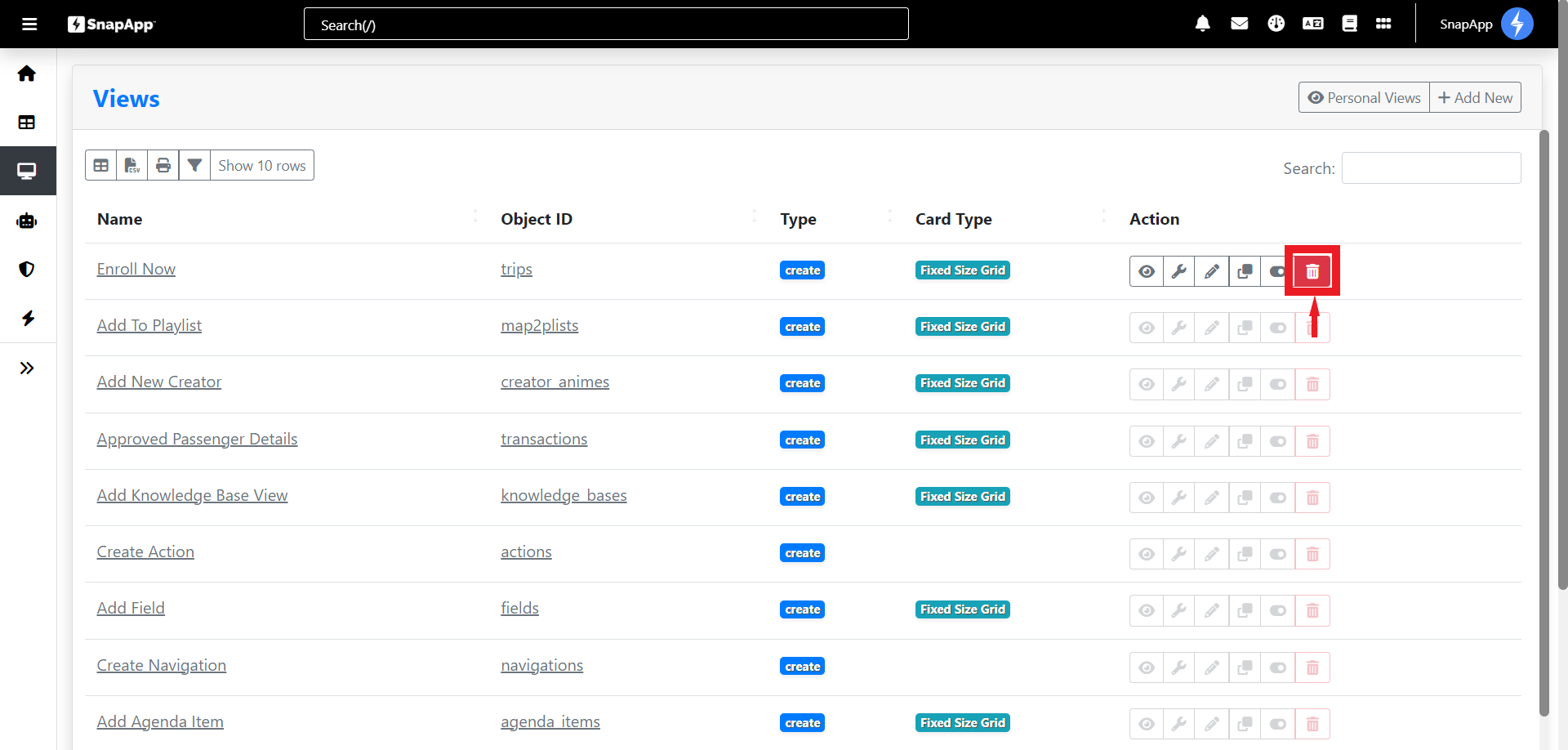Sort the table by Type column
1568x750 pixels.
(x=835, y=219)
